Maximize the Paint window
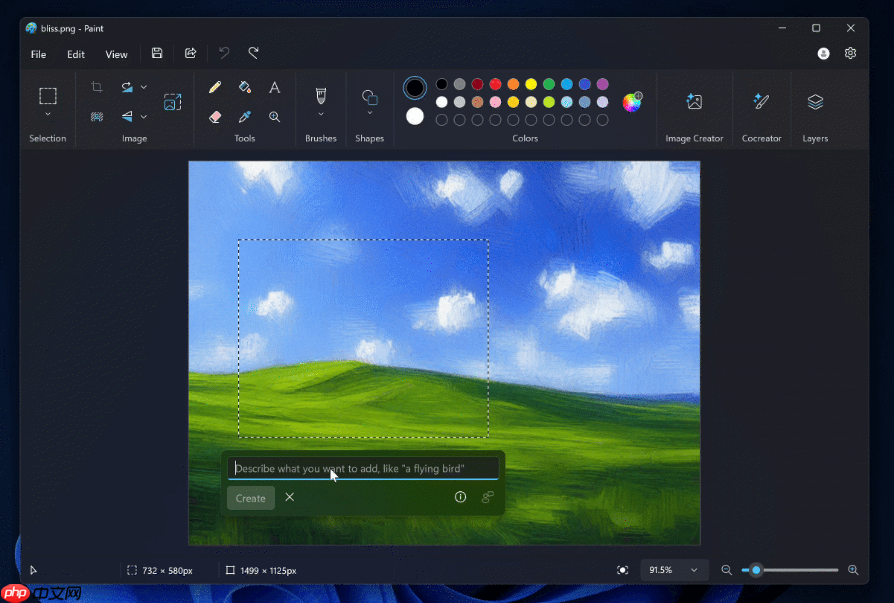894x603 pixels. click(816, 28)
